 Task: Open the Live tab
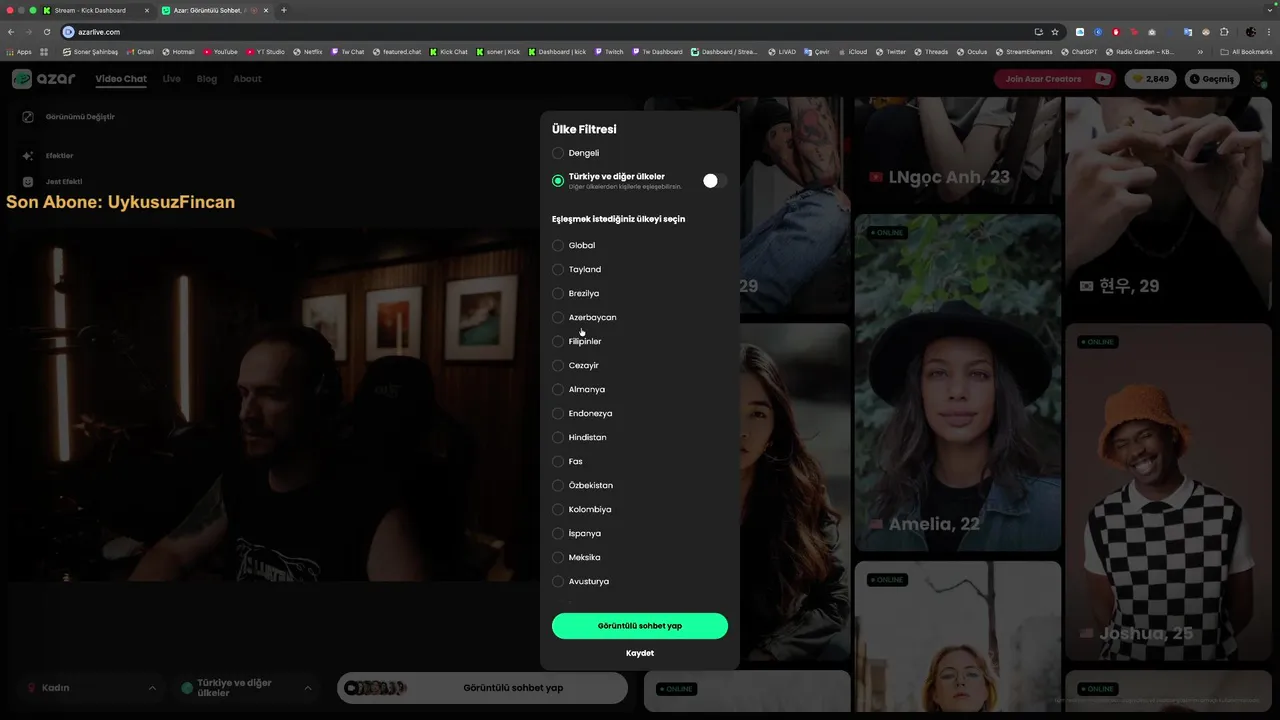click(x=172, y=79)
